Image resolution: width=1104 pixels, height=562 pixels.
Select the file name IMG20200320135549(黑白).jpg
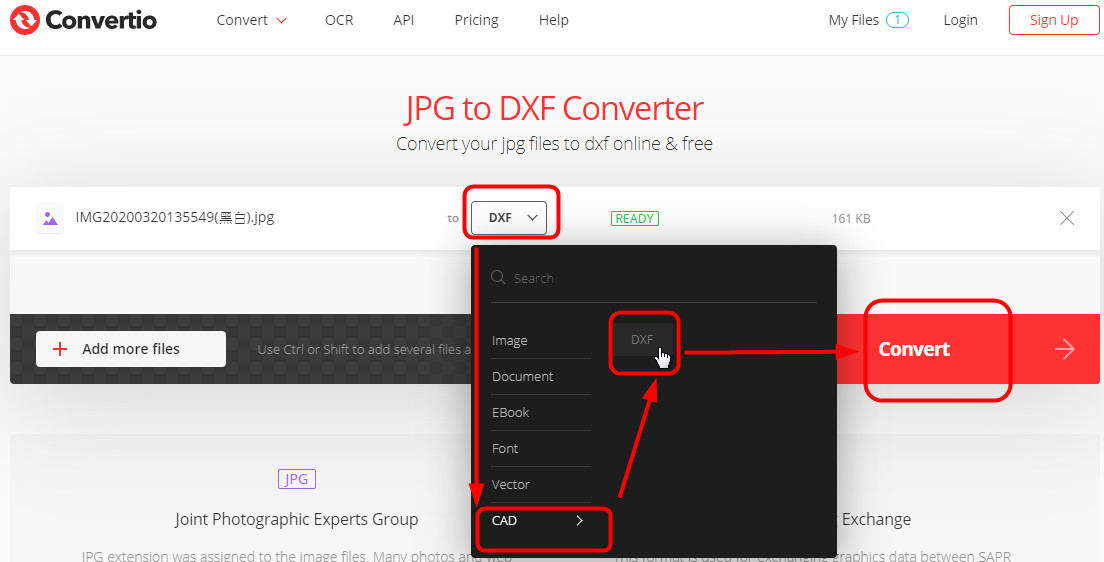175,218
